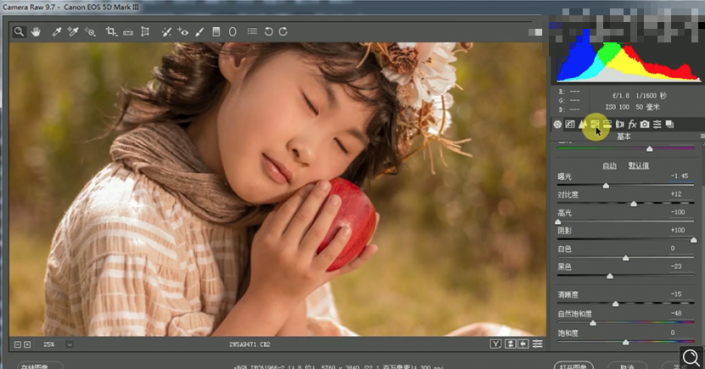Click the Vibrance value field -48
This screenshot has height=369, width=705.
tap(676, 313)
